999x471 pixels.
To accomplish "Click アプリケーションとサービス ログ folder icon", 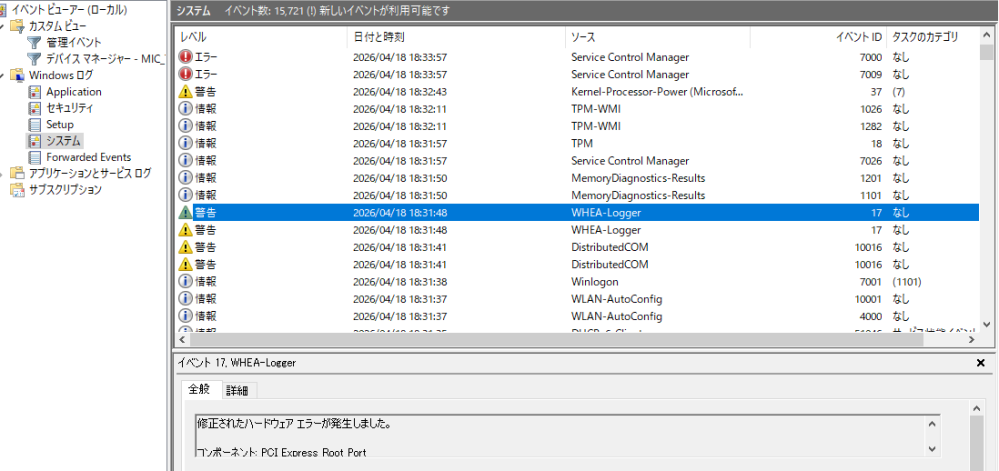I will pos(17,173).
